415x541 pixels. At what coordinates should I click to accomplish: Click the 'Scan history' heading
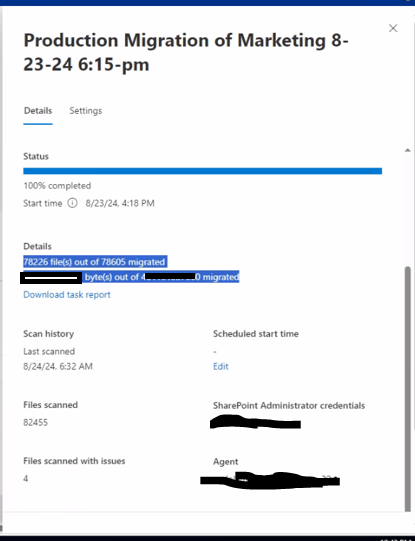click(49, 334)
